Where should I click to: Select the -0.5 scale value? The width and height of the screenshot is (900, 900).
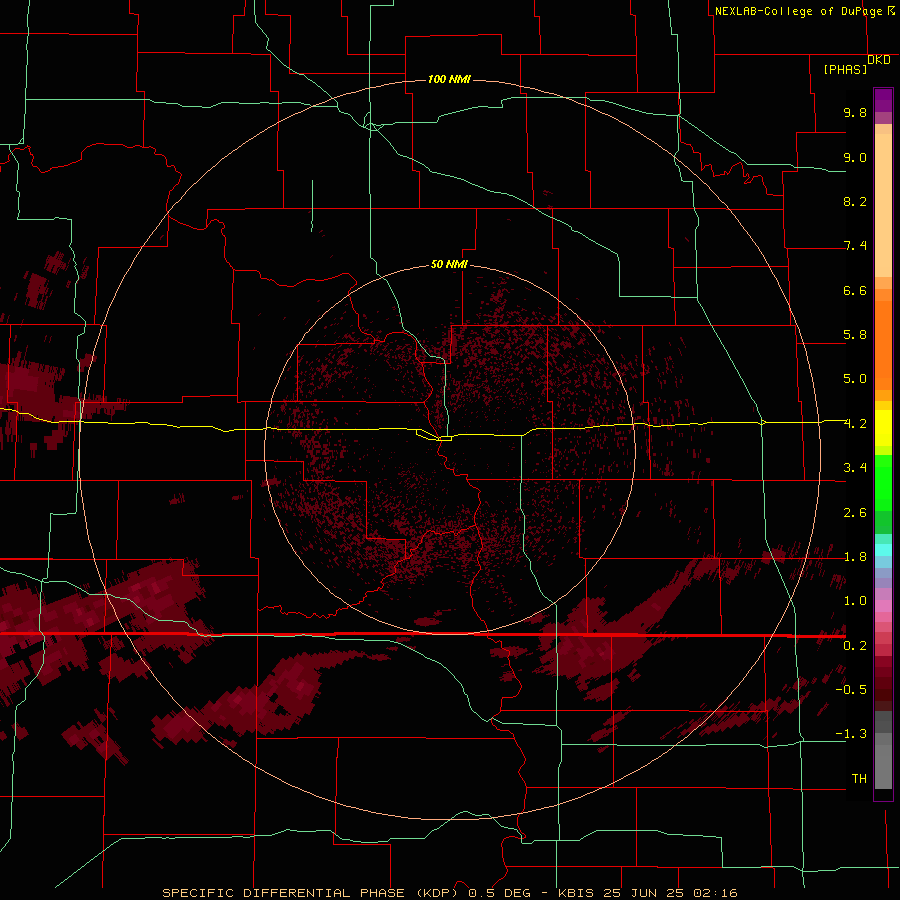tap(851, 690)
